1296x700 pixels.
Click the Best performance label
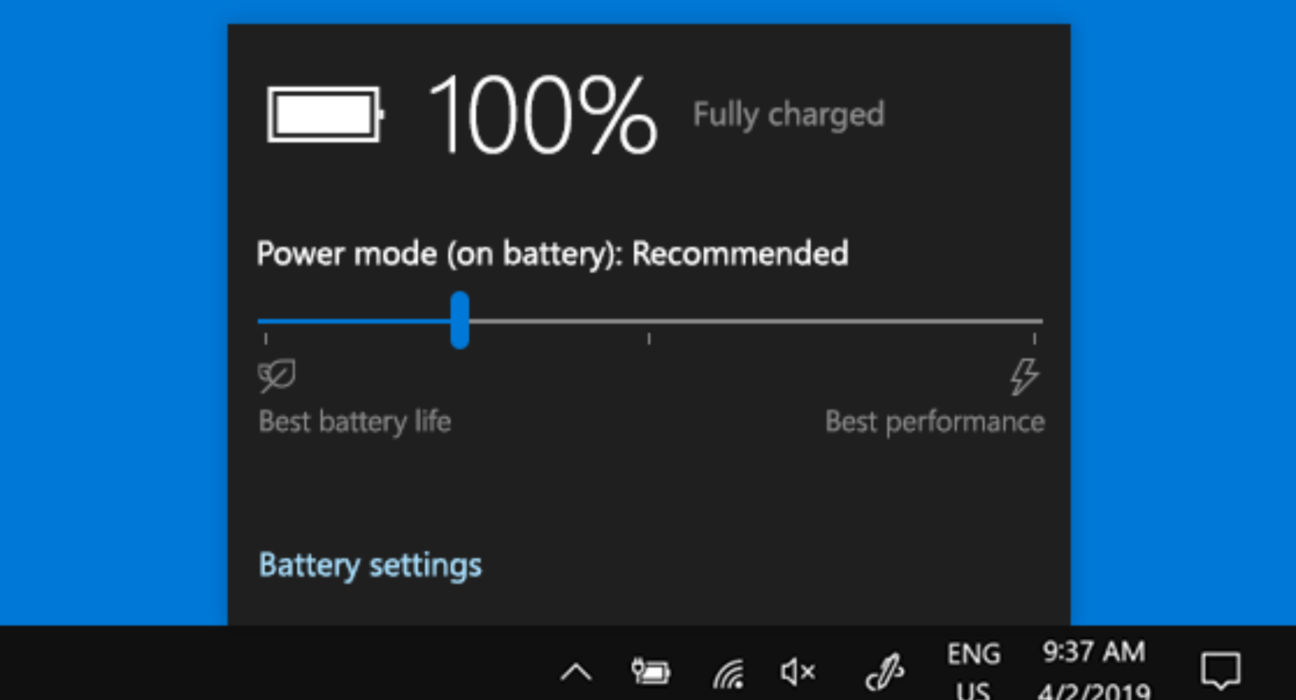coord(935,422)
